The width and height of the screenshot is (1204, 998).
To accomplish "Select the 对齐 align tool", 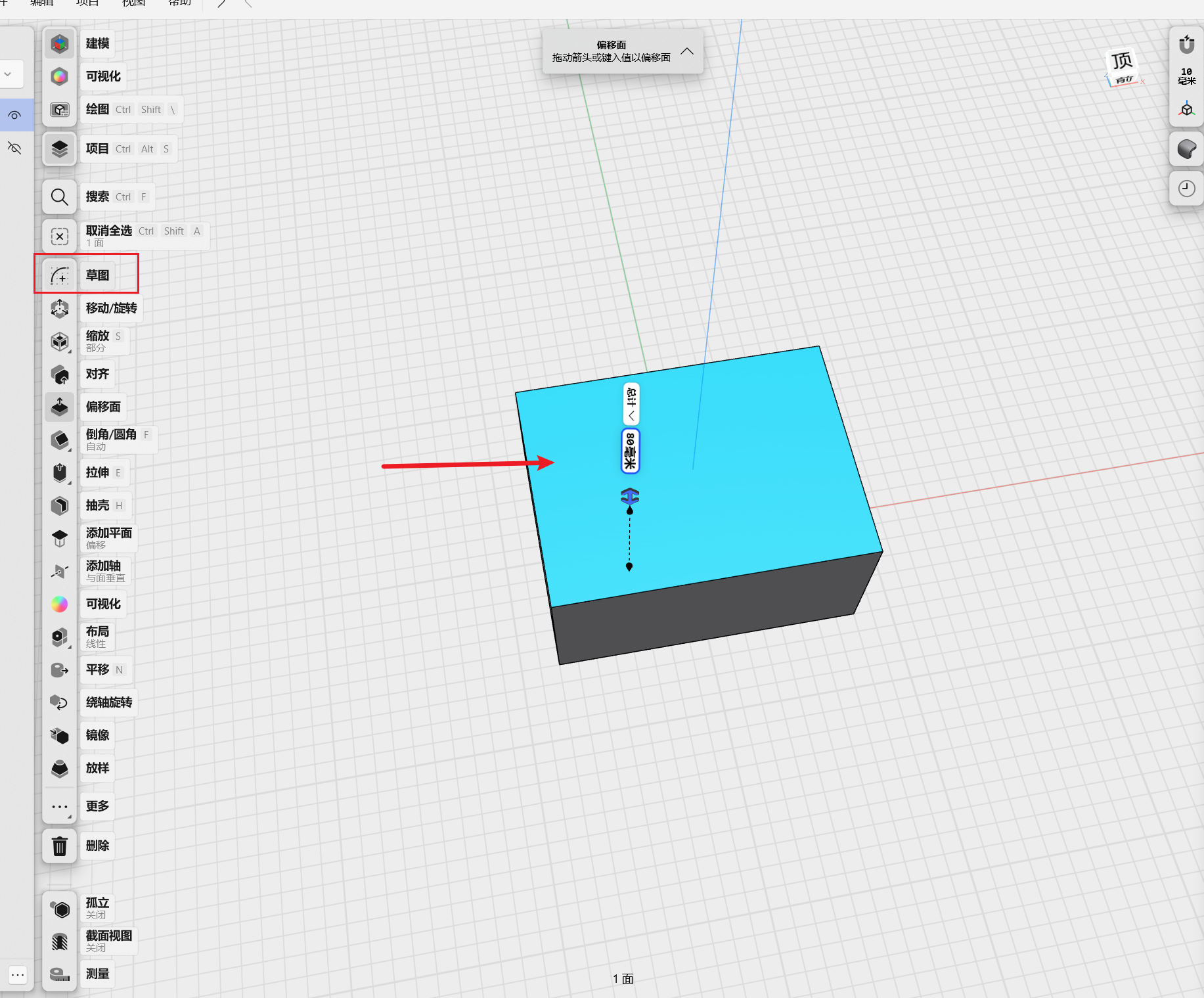I will [x=60, y=374].
